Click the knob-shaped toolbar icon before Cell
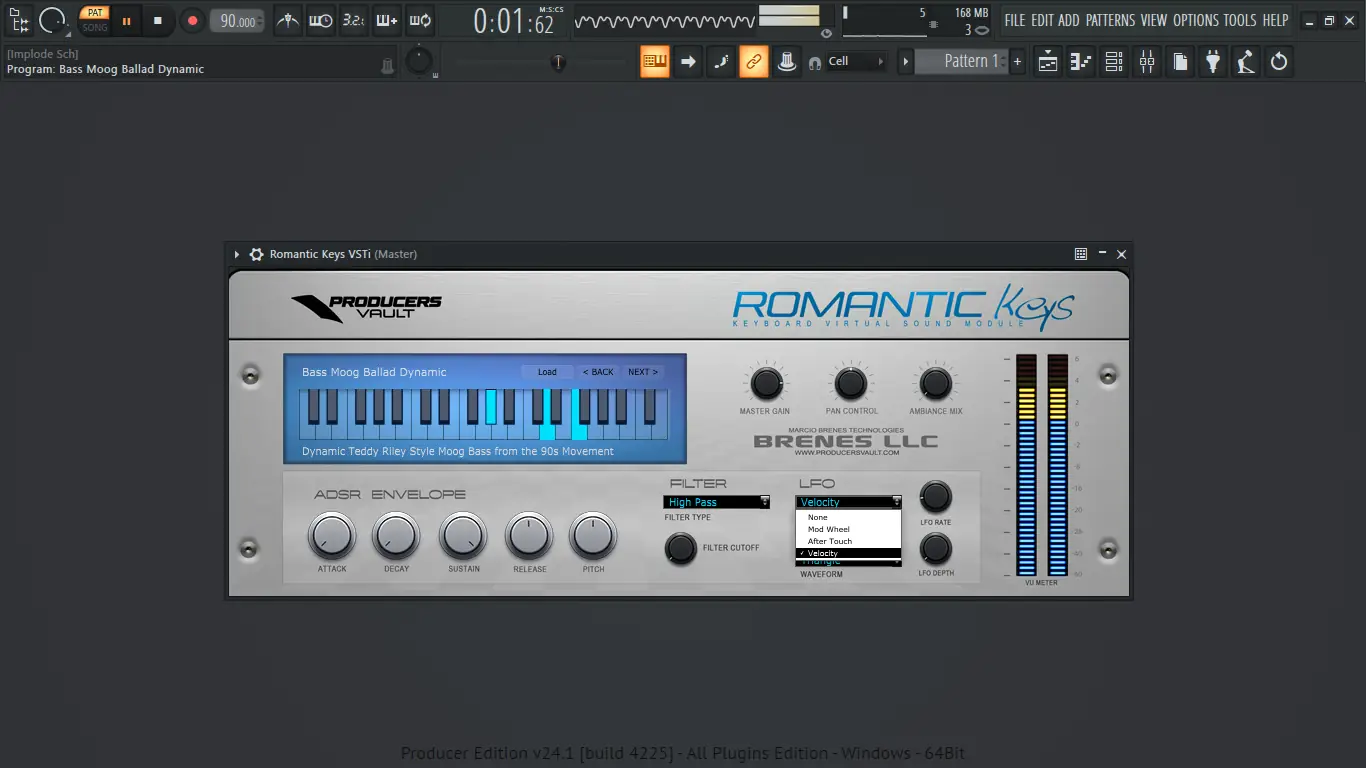 (787, 62)
